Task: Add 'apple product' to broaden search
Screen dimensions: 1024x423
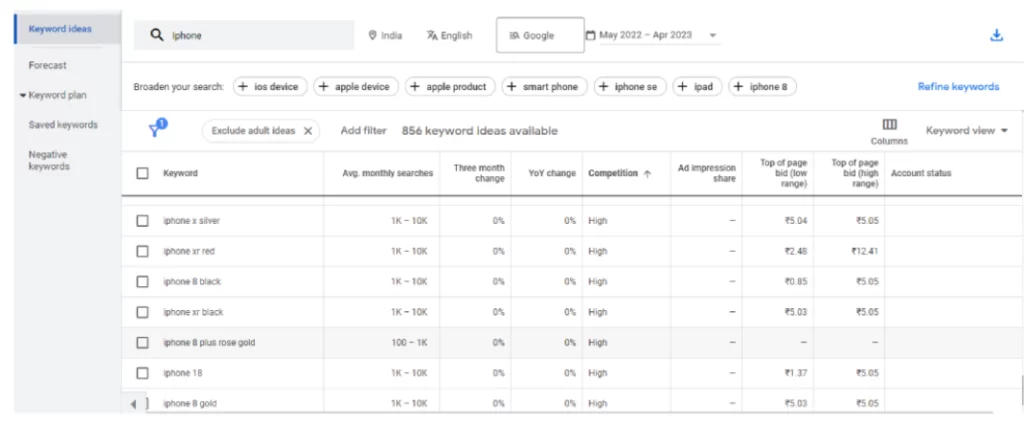Action: (450, 87)
